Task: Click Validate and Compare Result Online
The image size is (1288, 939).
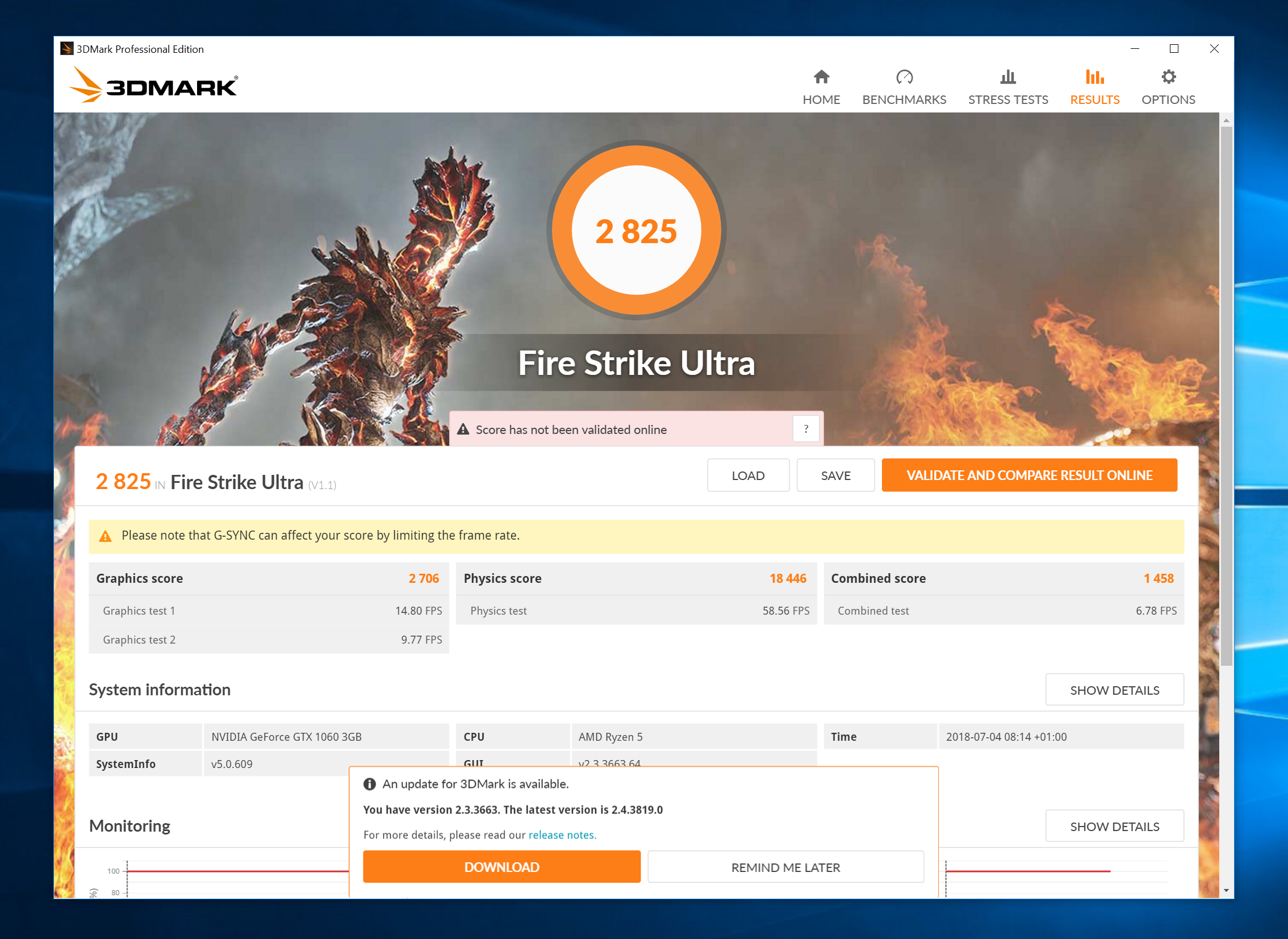Action: coord(1028,475)
